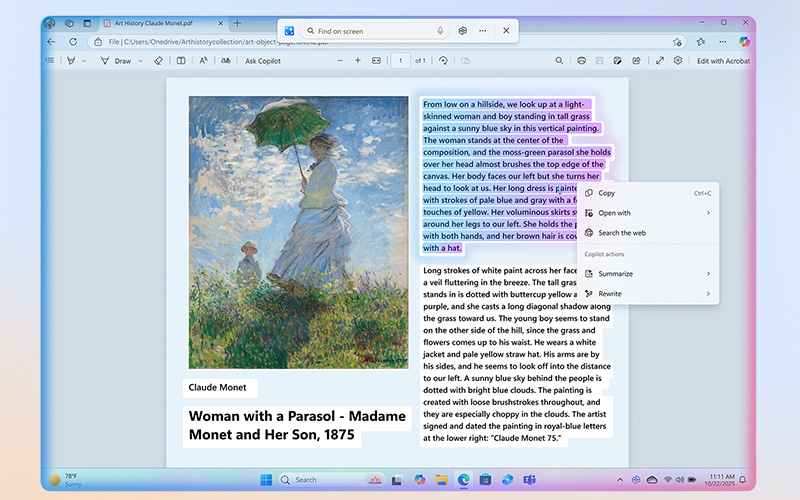Viewport: 800px width, 500px height.
Task: Open the browser profile avatar
Action: click(x=49, y=23)
